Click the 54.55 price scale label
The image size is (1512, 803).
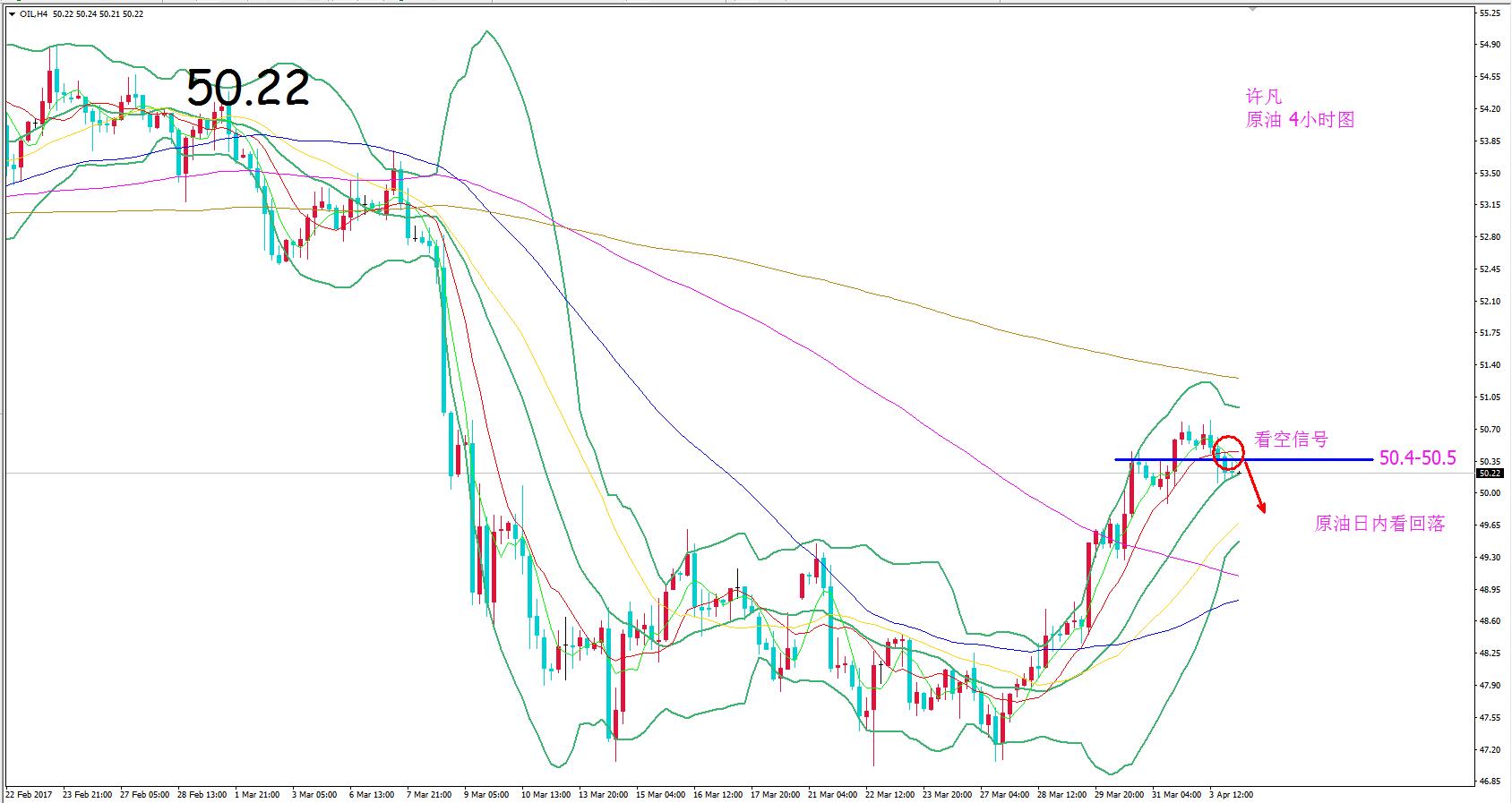click(x=1491, y=77)
